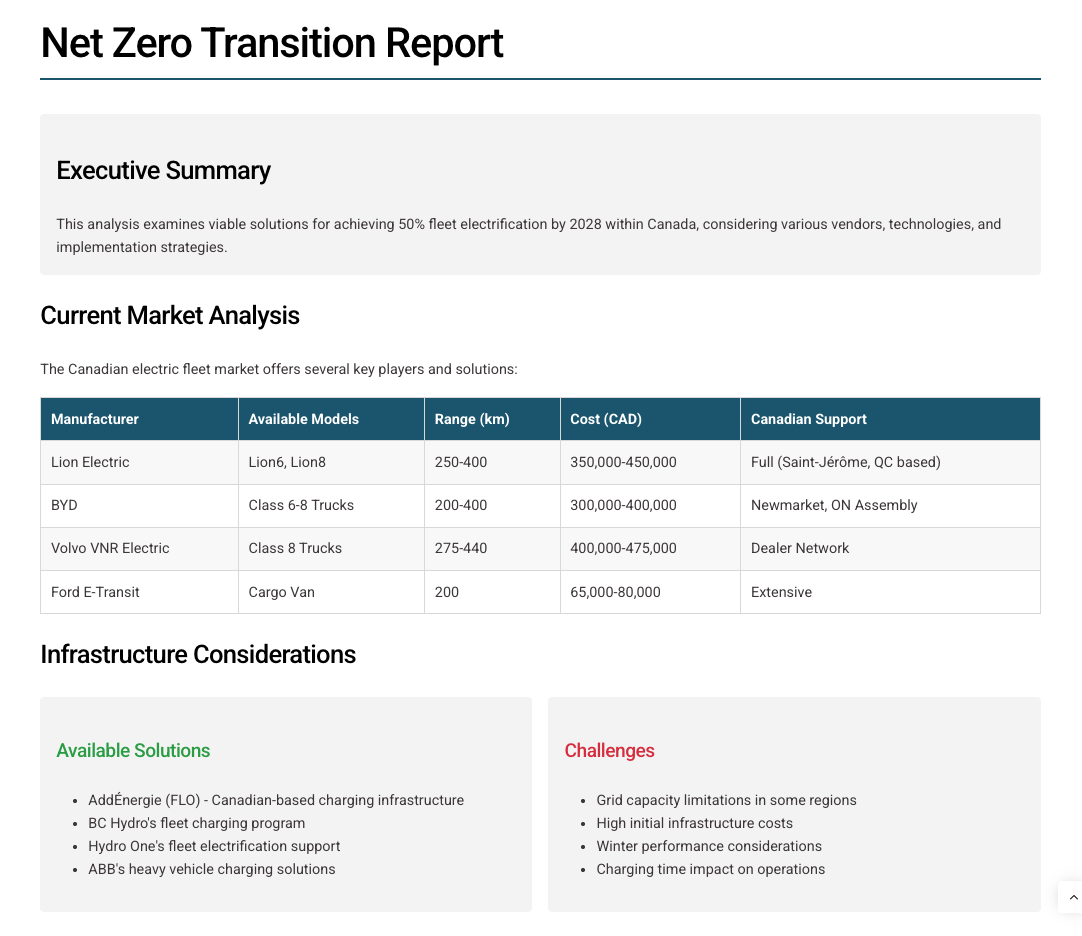The image size is (1082, 936).
Task: Click the Charging time impact on operations item
Action: pos(711,870)
